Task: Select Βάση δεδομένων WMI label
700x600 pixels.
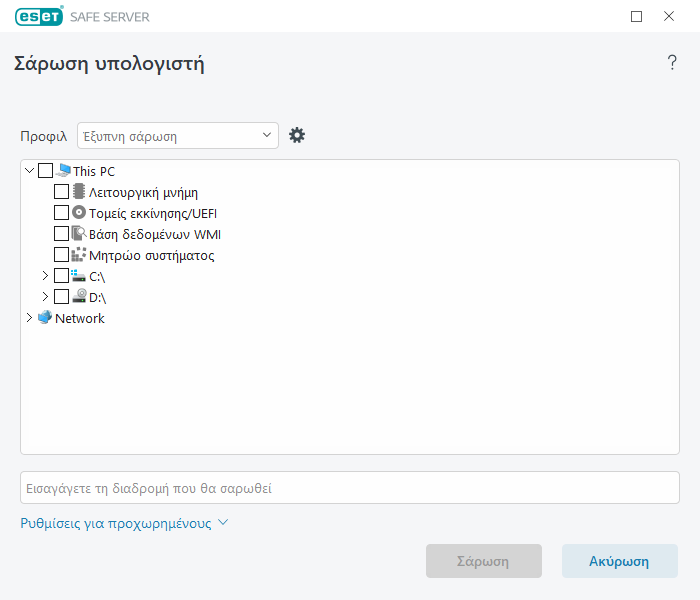Action: [155, 234]
